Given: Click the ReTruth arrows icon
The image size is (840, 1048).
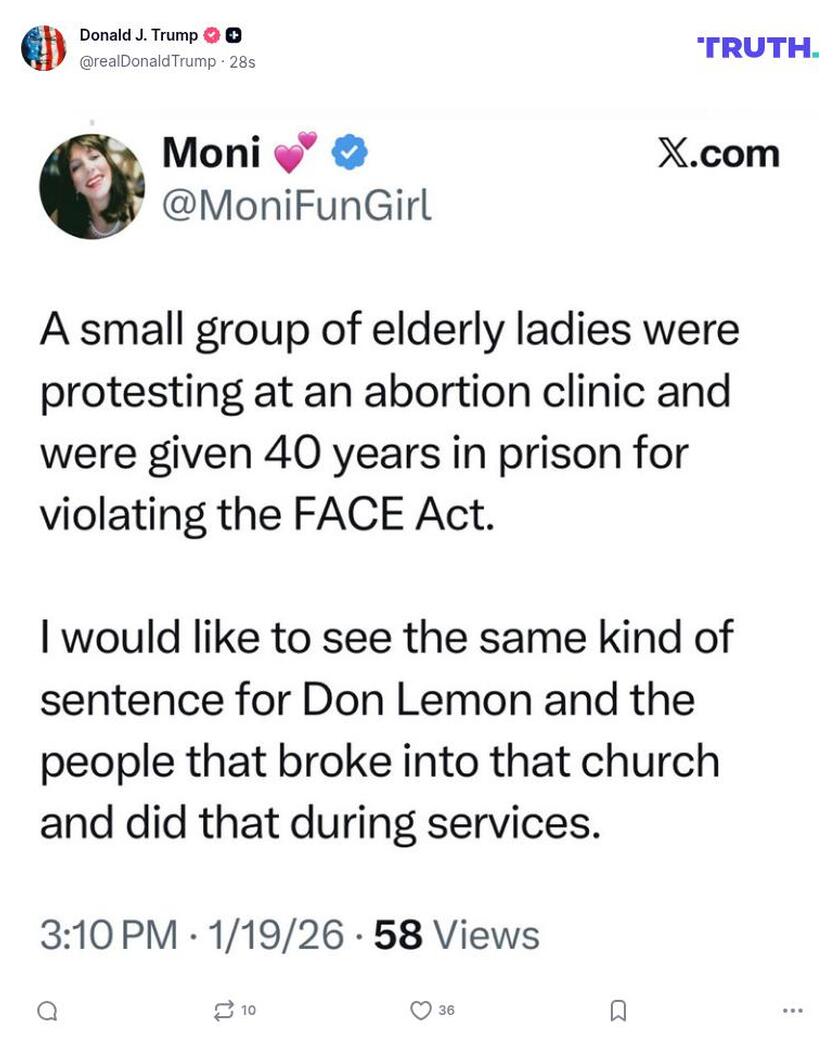Looking at the screenshot, I should coord(224,1010).
